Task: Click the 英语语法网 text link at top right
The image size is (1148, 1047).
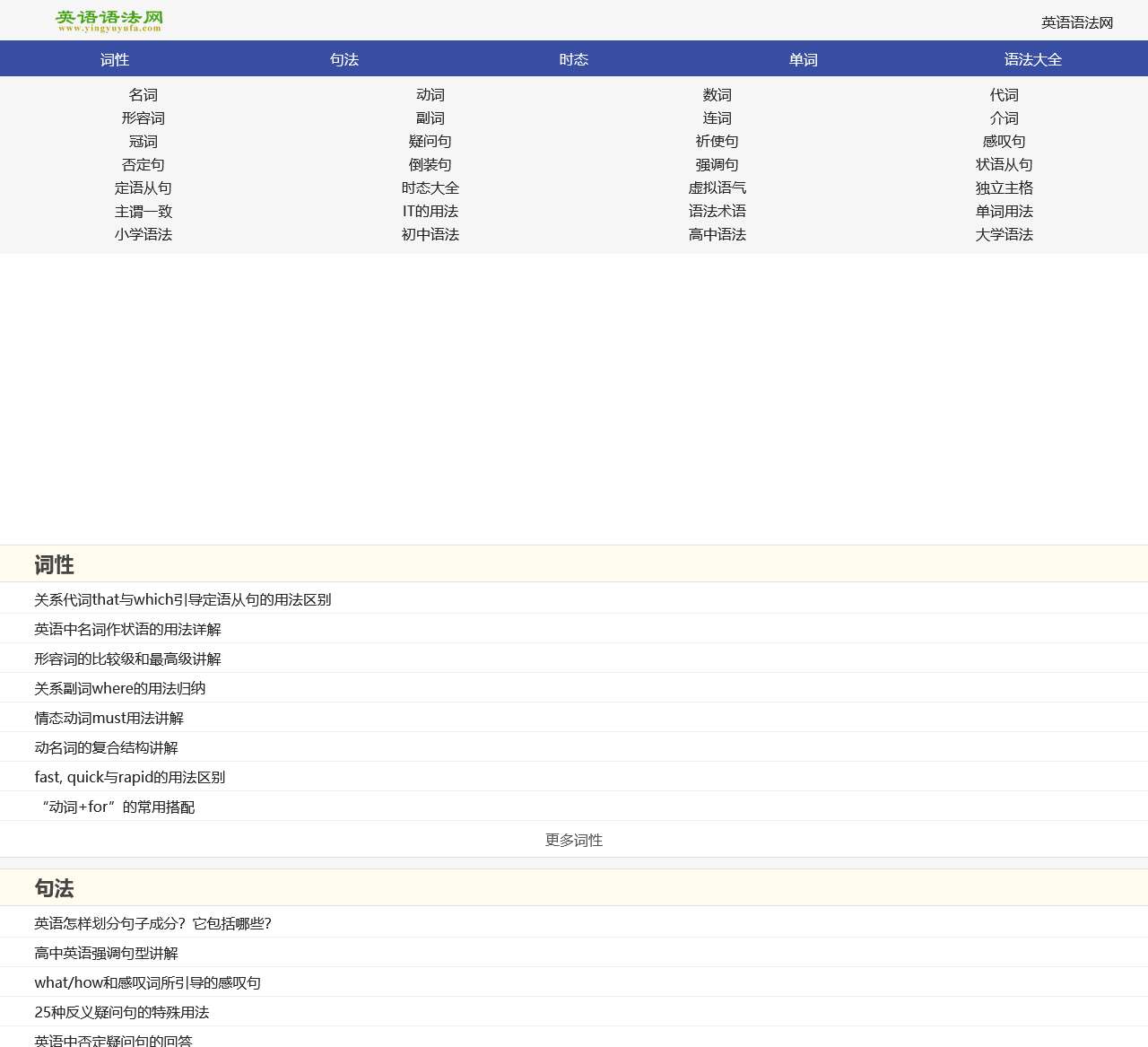Action: [x=1076, y=22]
